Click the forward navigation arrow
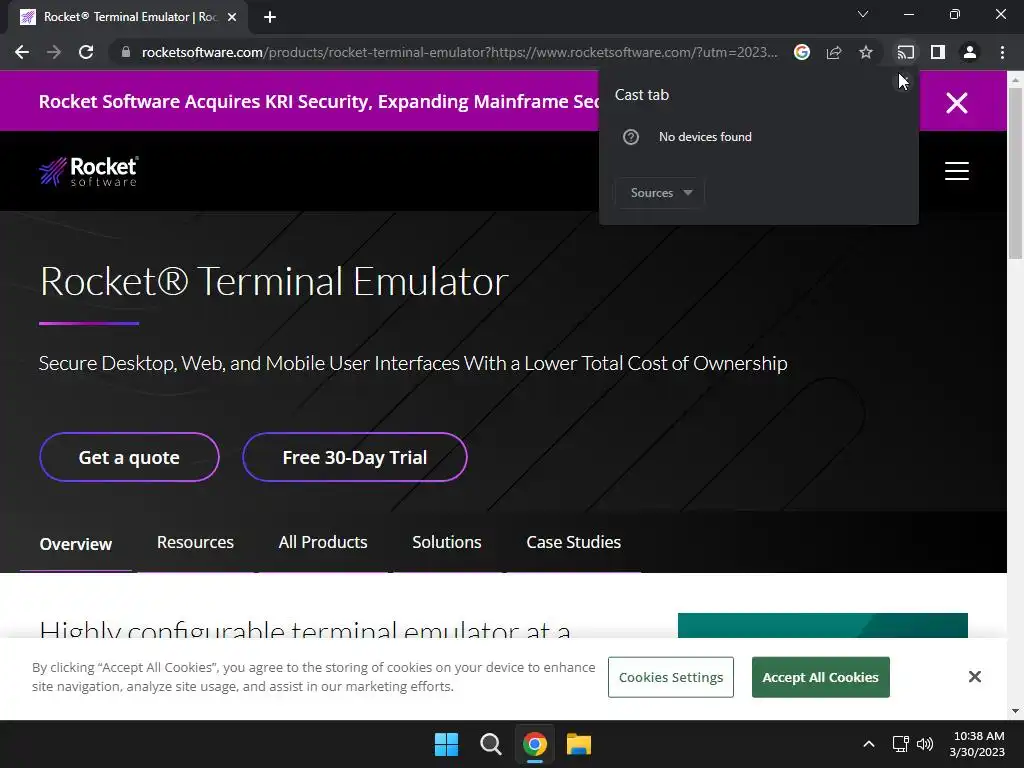 pos(54,52)
